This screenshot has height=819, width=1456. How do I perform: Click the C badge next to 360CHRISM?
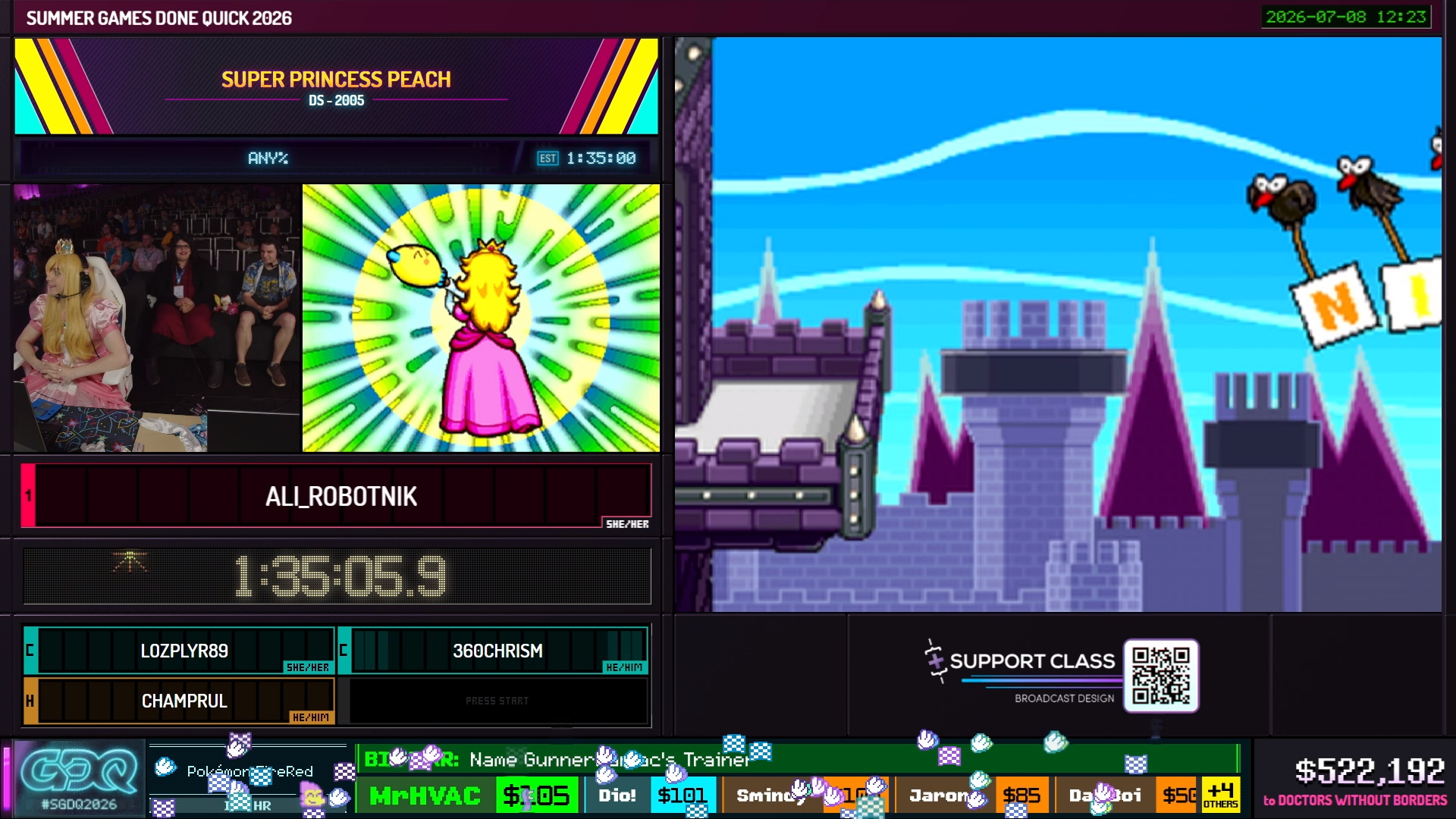click(344, 651)
